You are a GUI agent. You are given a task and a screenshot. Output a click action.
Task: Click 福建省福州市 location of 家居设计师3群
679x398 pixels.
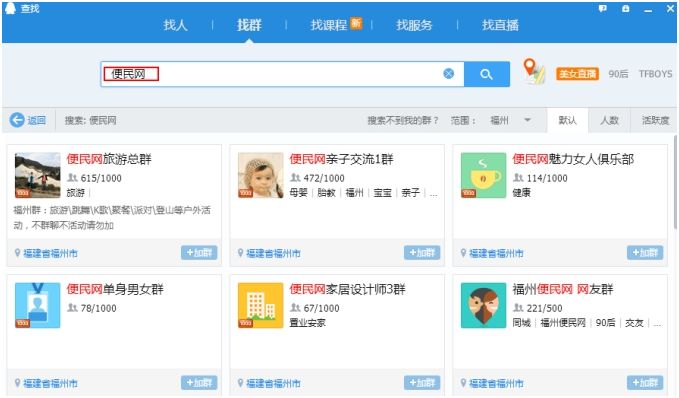click(x=273, y=384)
